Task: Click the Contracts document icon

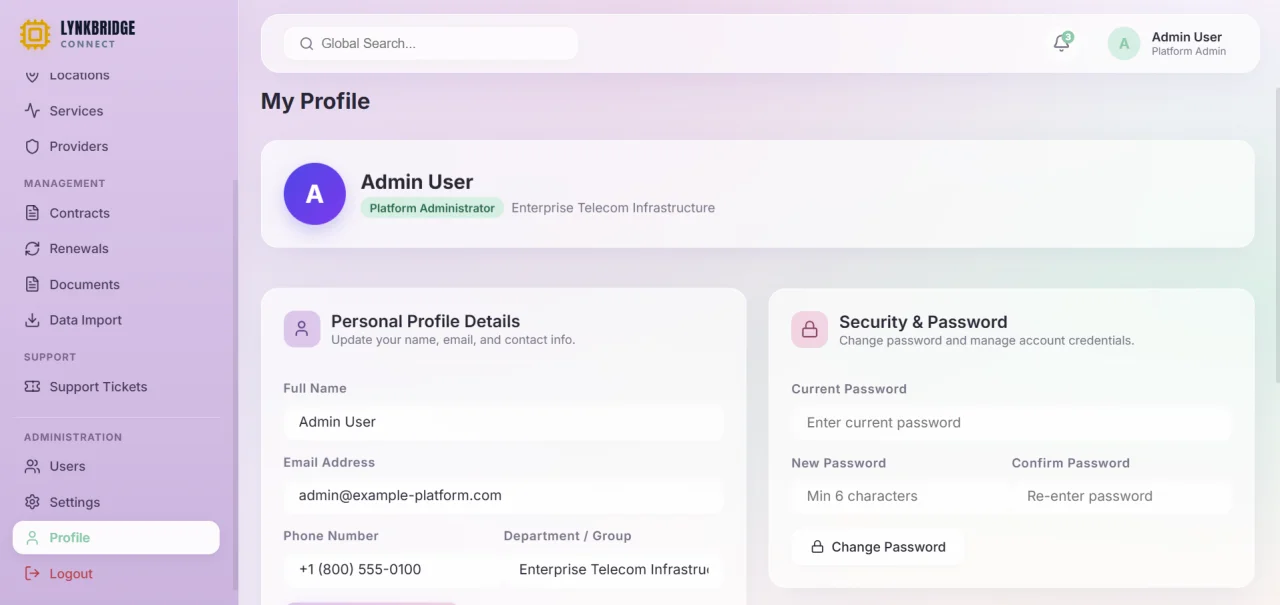Action: pos(32,213)
